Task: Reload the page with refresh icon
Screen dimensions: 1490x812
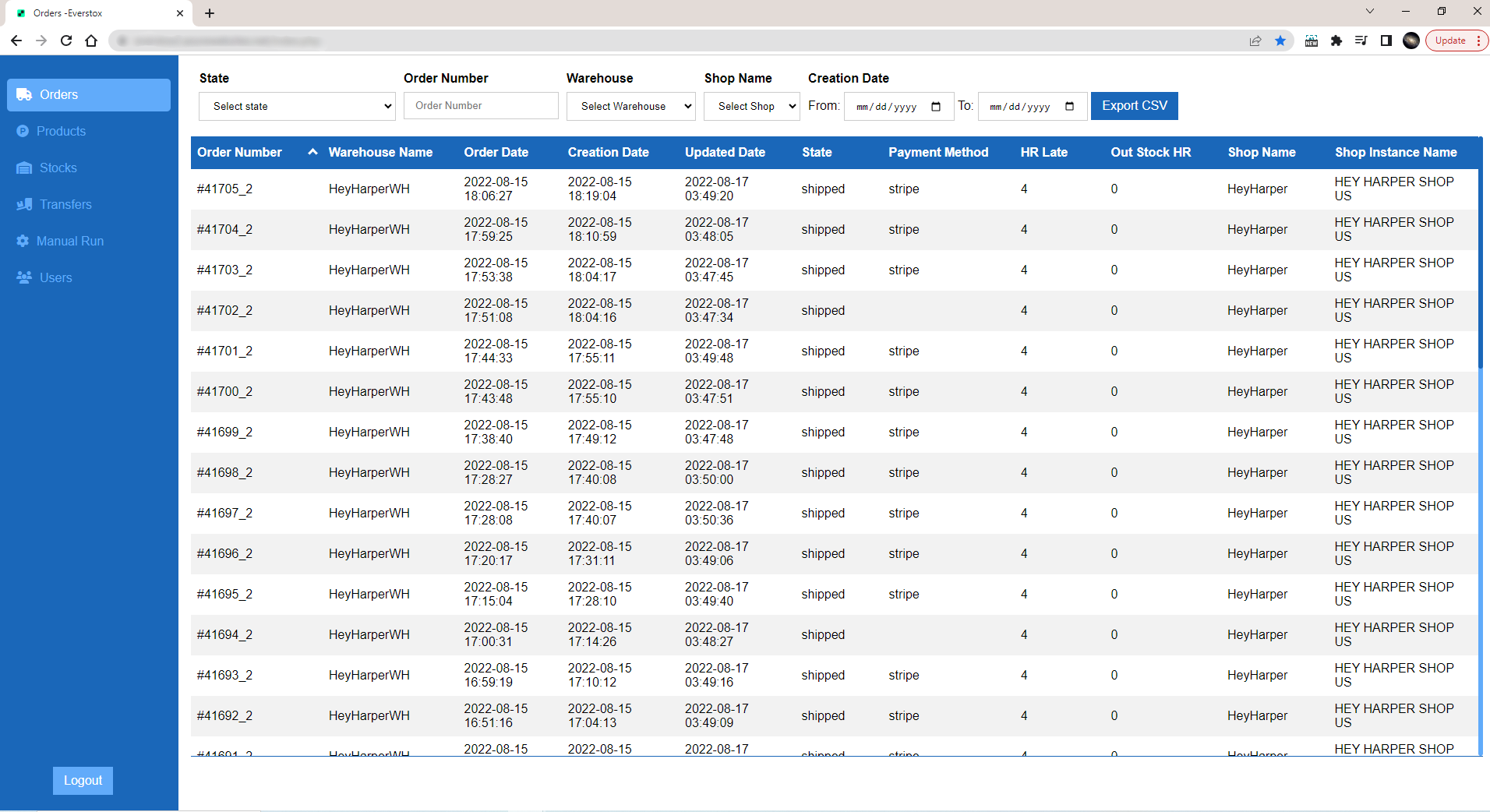Action: tap(66, 41)
